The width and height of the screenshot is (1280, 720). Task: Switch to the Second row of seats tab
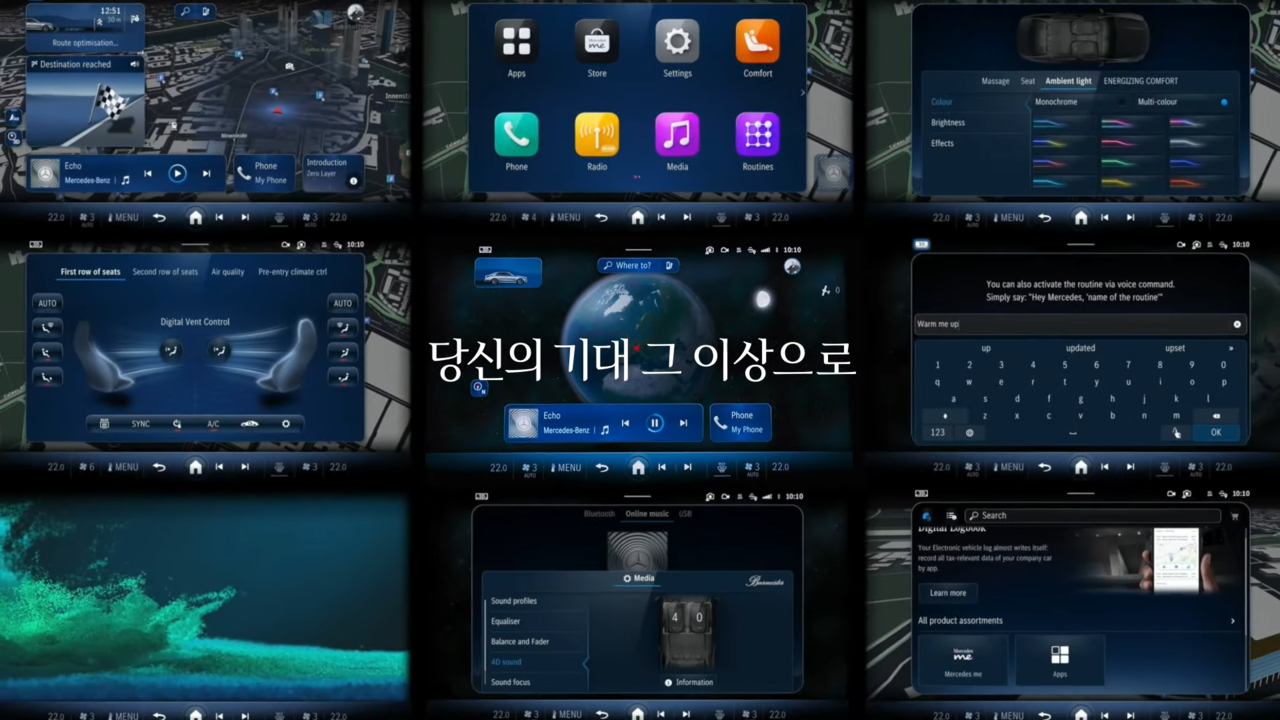pos(165,272)
